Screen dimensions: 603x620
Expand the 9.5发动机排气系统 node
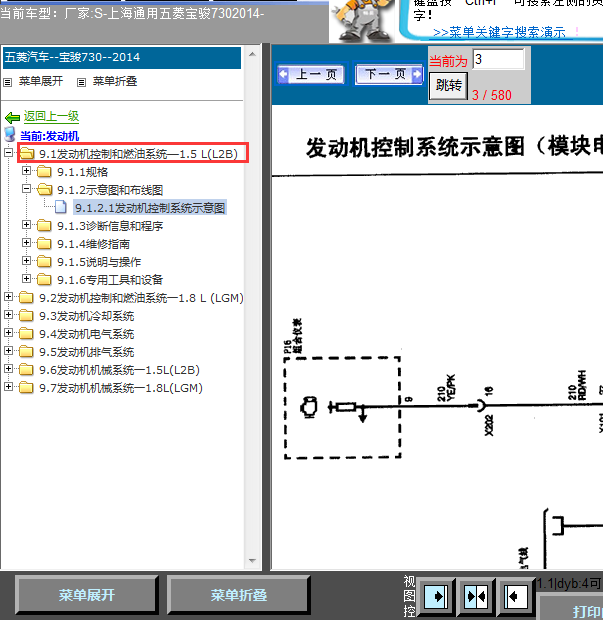8,350
